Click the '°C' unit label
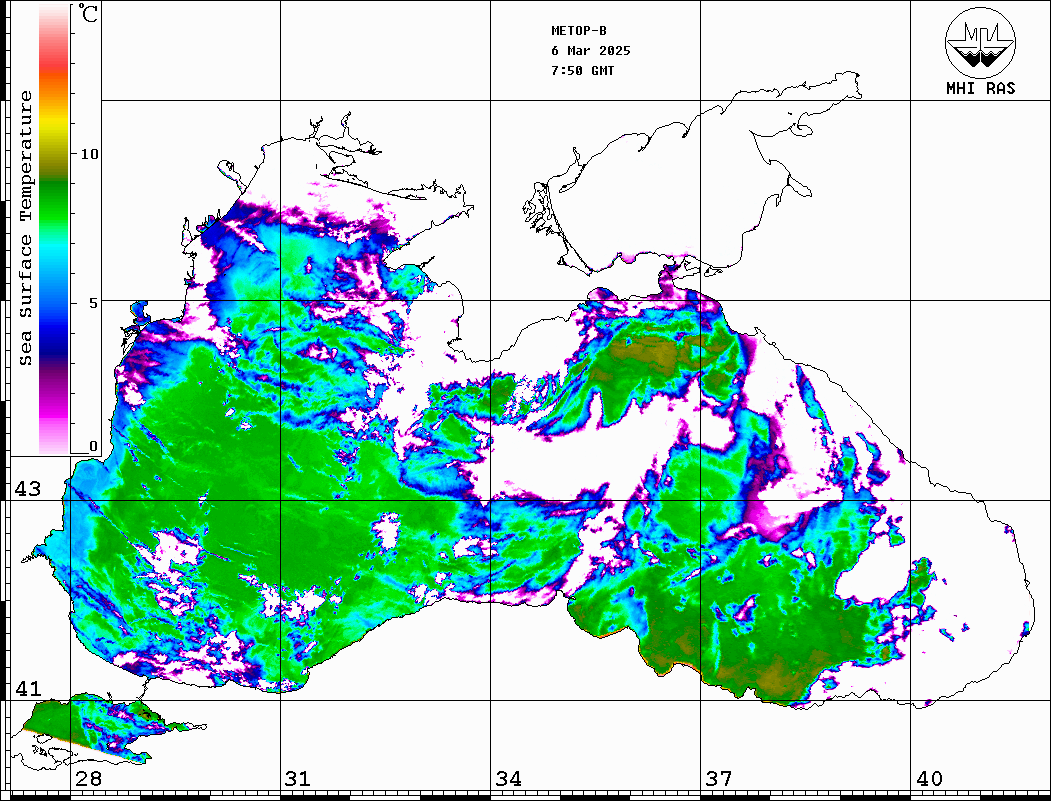Screen dimensions: 1051x801 pos(88,13)
